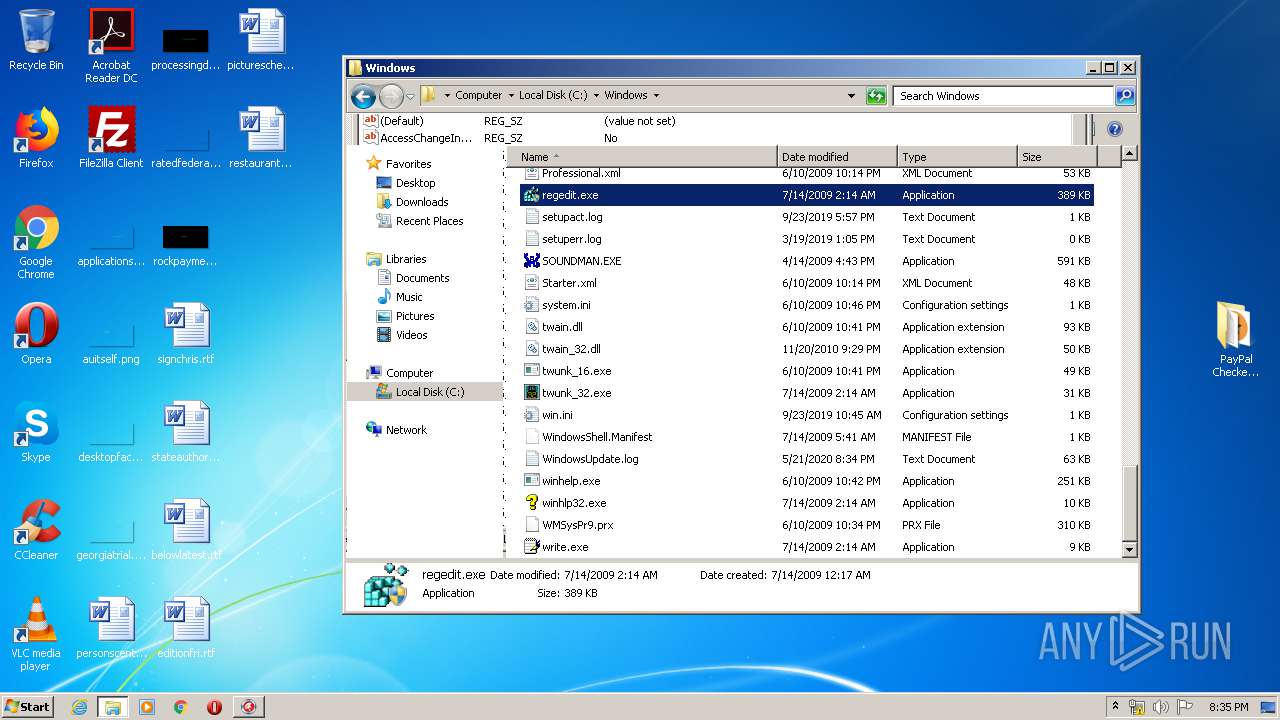Select WMSysPr9.prx in the file list

[x=806, y=525]
